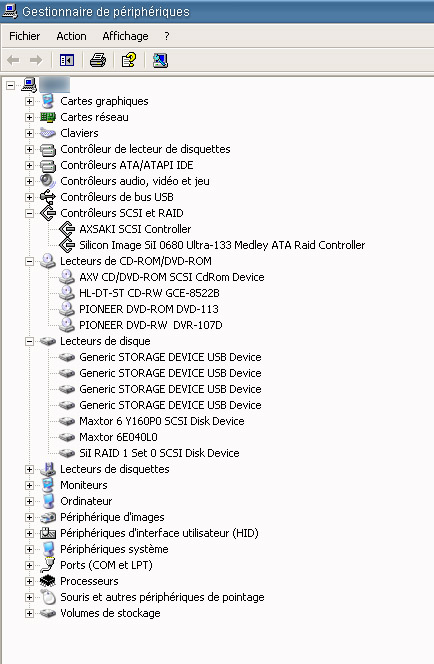
Task: Select SiI RAID 1 Set 0 SCSI Disk
Action: tap(159, 453)
